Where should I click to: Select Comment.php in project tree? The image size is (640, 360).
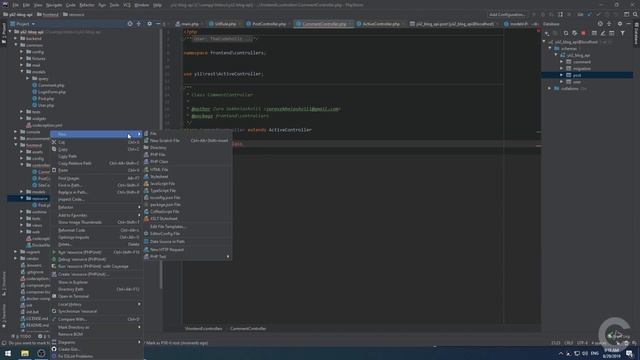[x=51, y=85]
